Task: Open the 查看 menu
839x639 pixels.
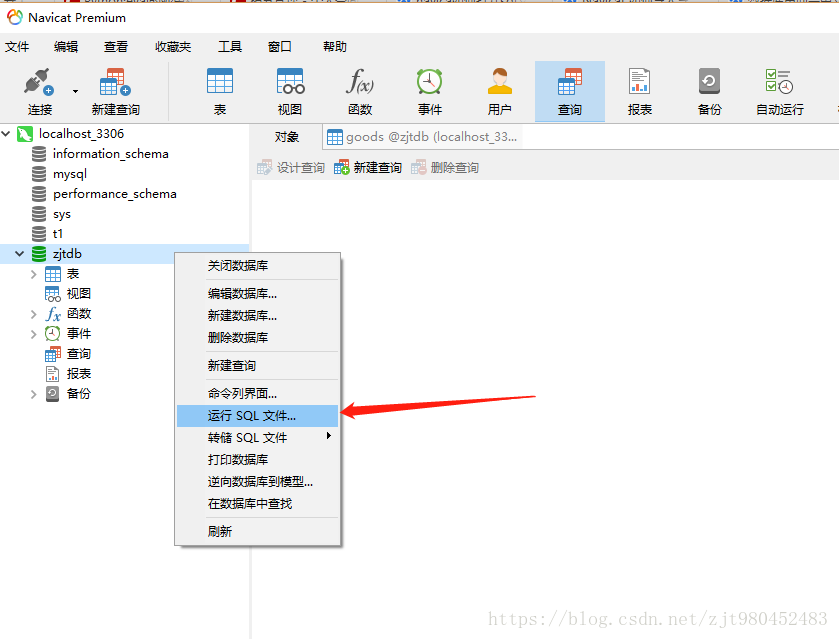Action: (116, 47)
